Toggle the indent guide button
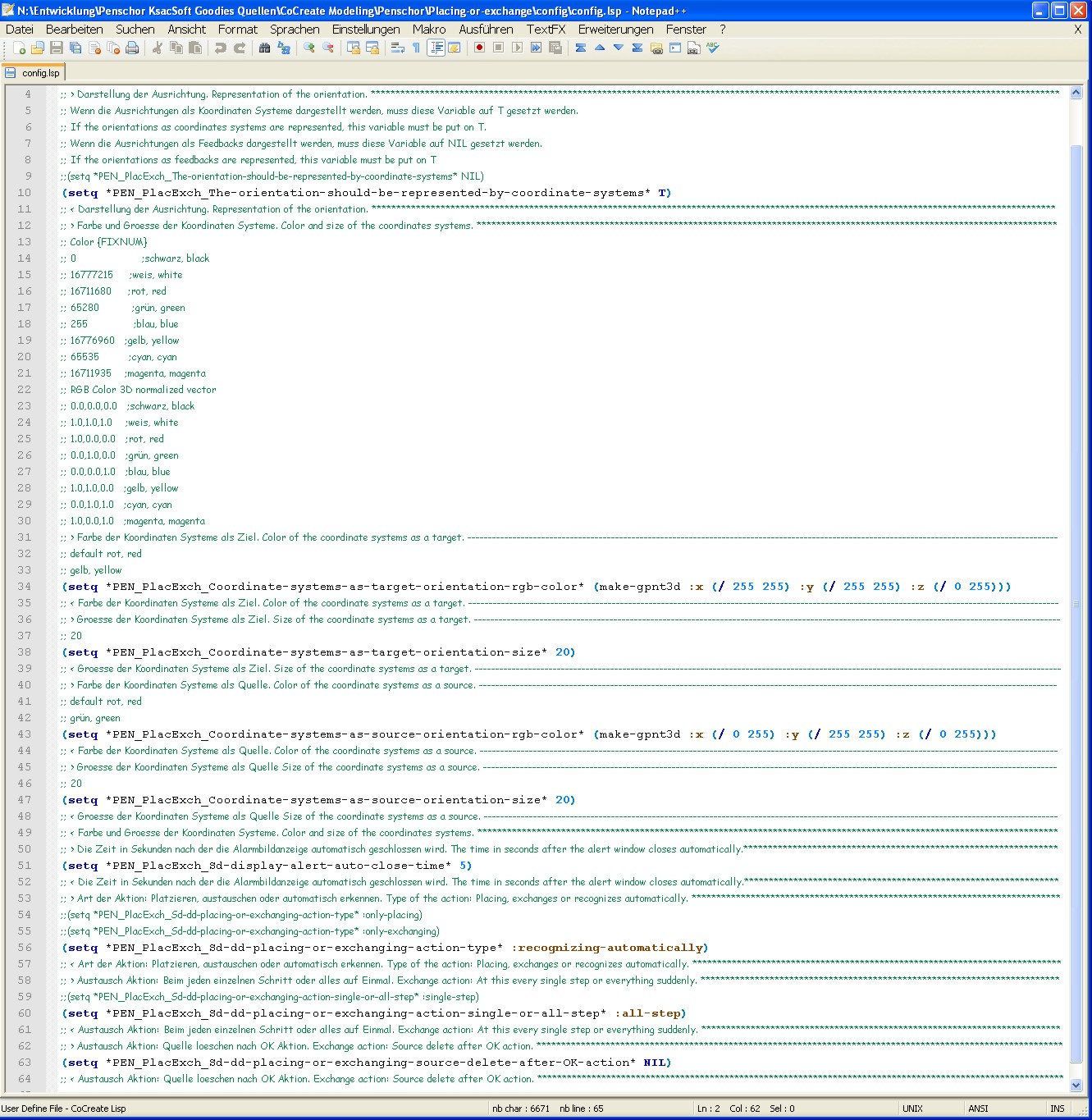 tap(436, 48)
